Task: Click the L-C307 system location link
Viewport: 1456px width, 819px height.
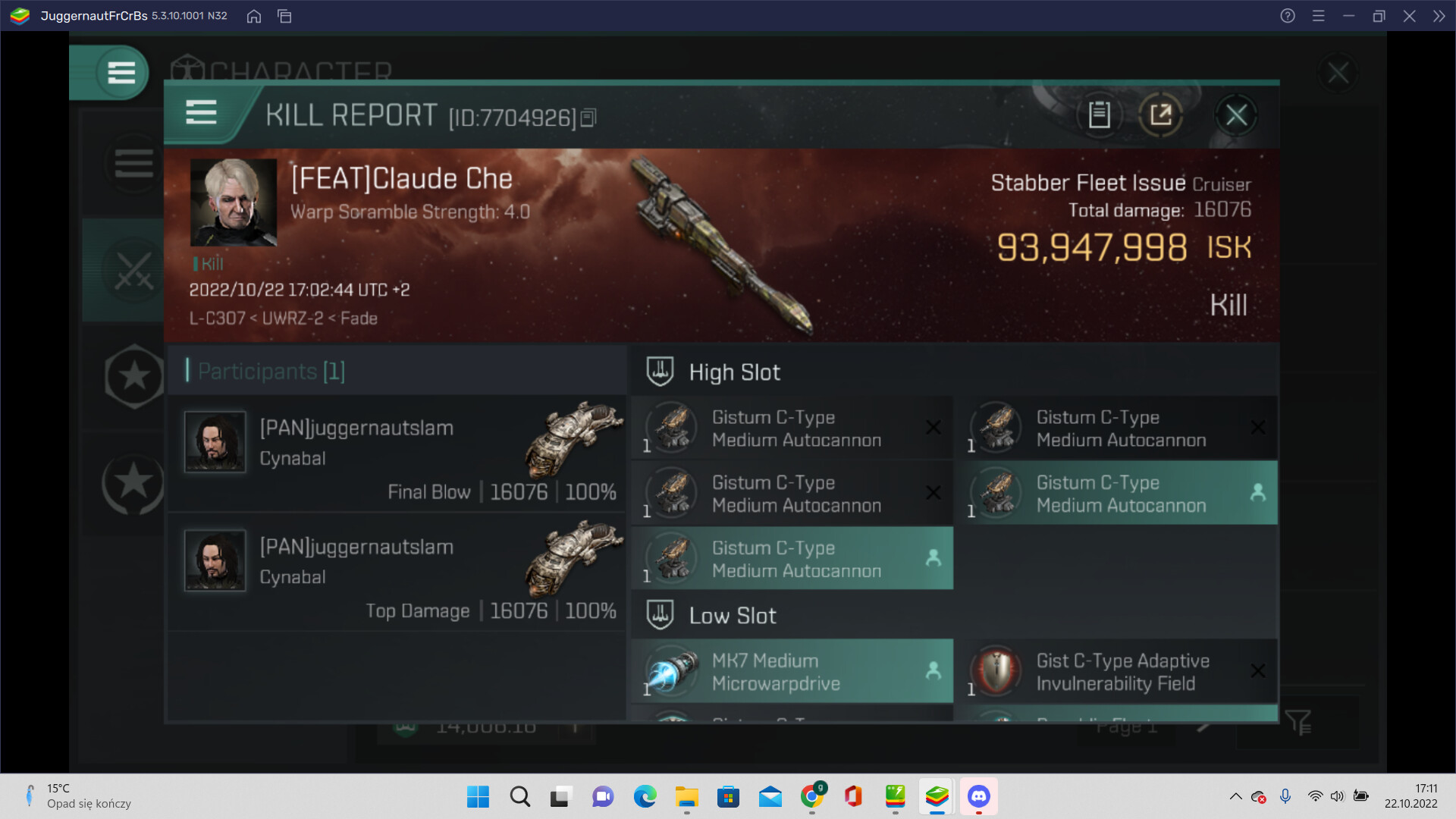Action: 216,318
